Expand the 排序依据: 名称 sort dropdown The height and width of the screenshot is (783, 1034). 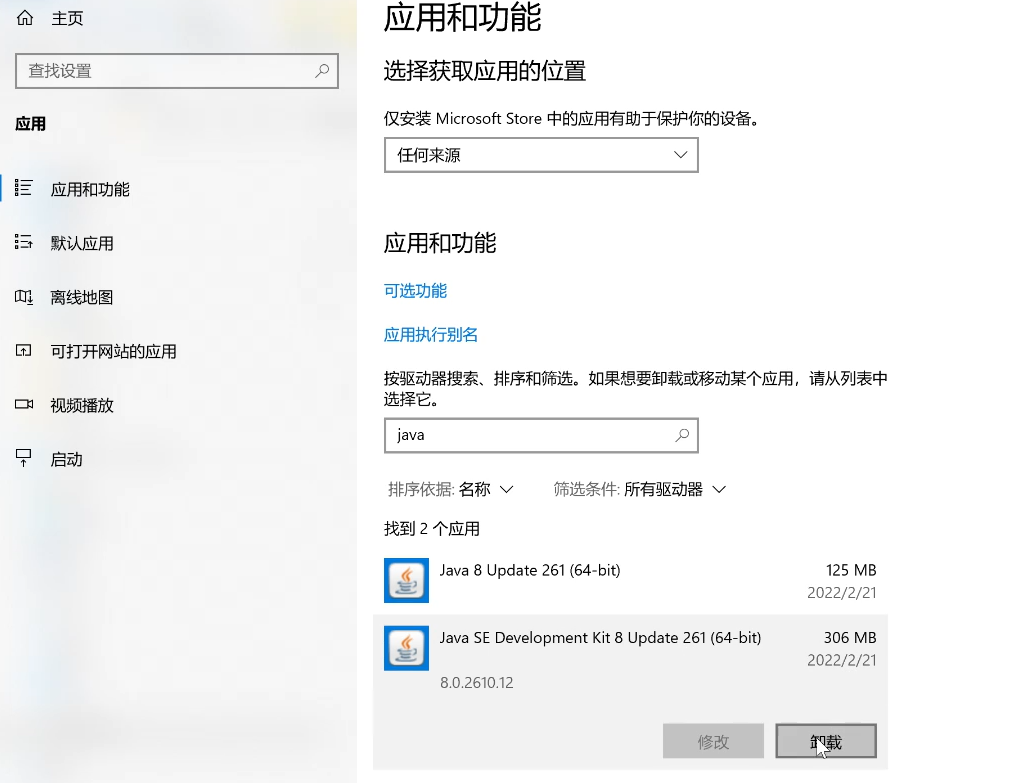pyautogui.click(x=450, y=489)
